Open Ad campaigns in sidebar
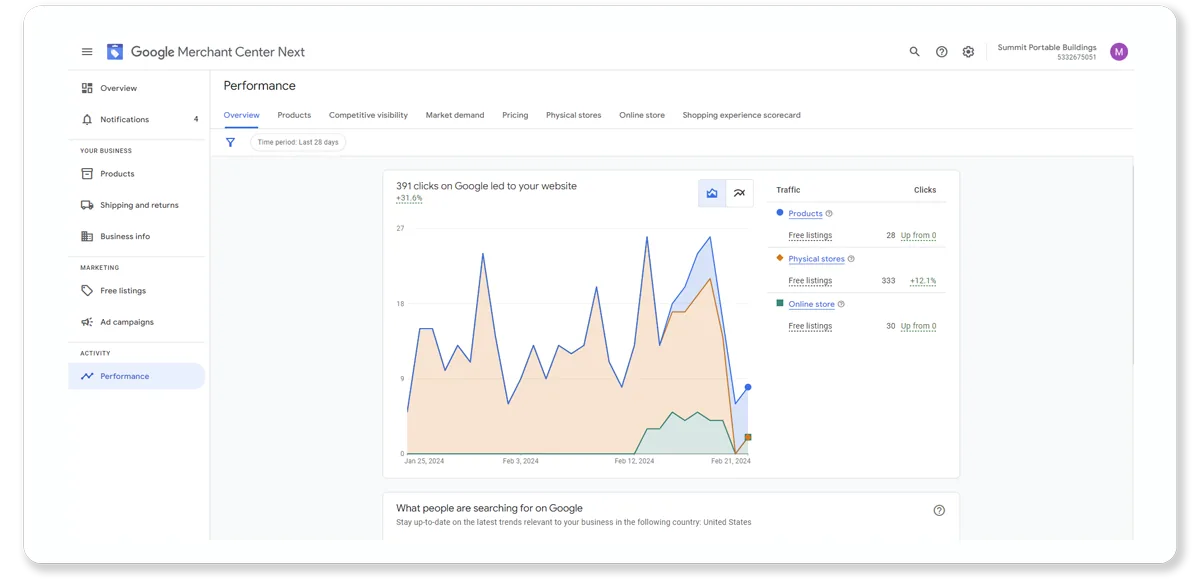Screen dimensions: 1200x580 (127, 322)
